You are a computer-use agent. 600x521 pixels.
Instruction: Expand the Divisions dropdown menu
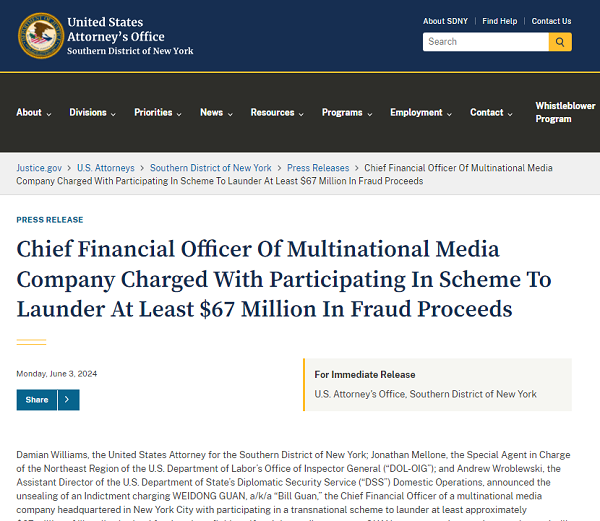(93, 113)
